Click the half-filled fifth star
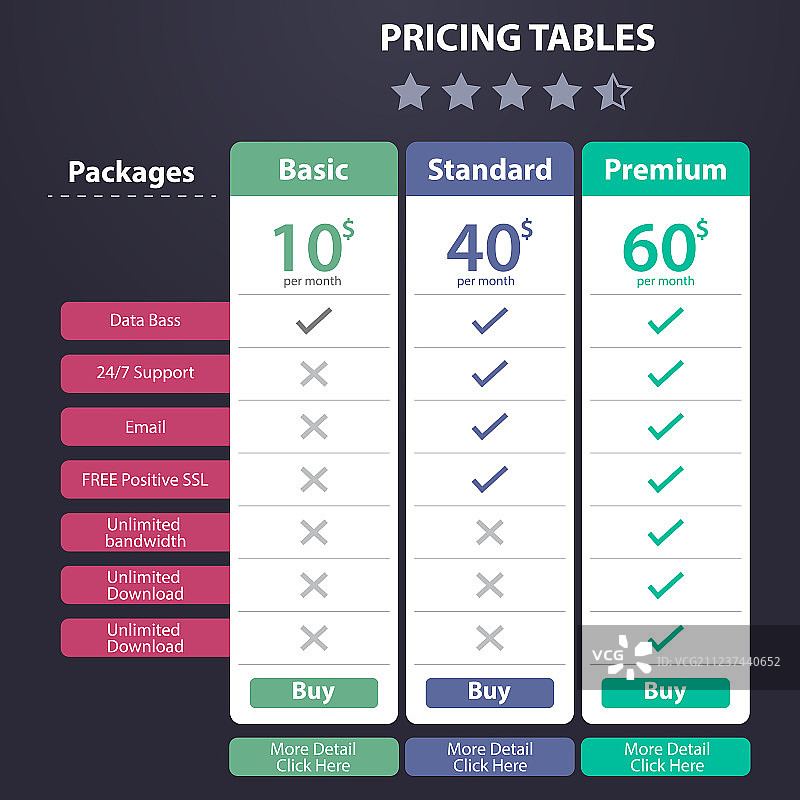800x800 pixels. [612, 92]
